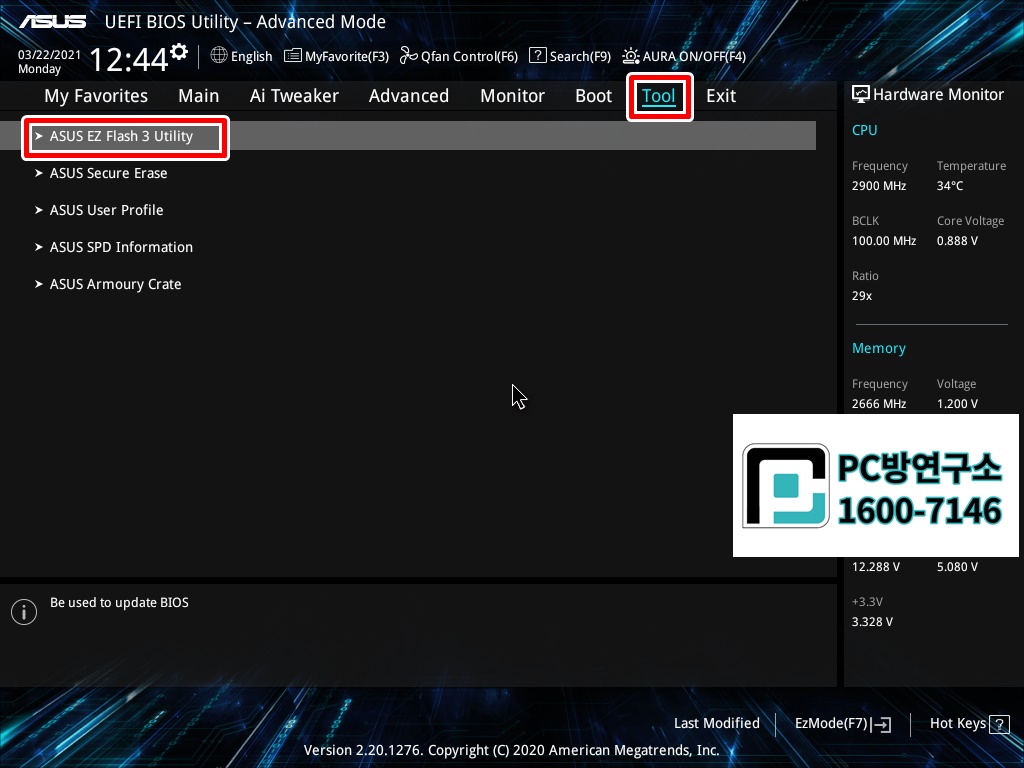Click the globe language icon
This screenshot has height=768, width=1024.
coord(219,55)
